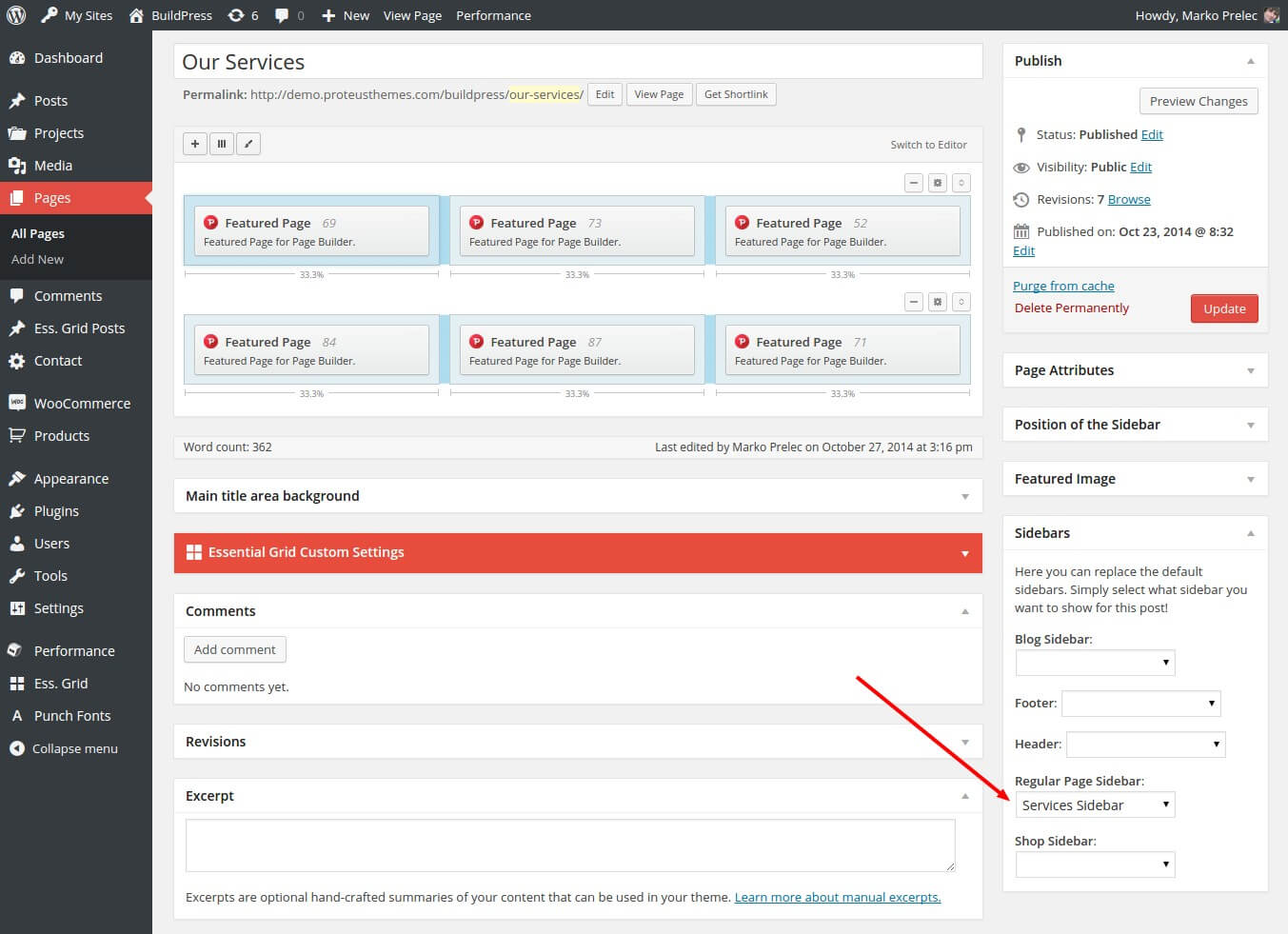Viewport: 1288px width, 934px height.
Task: Open Projects menu item
Action: coord(76,133)
